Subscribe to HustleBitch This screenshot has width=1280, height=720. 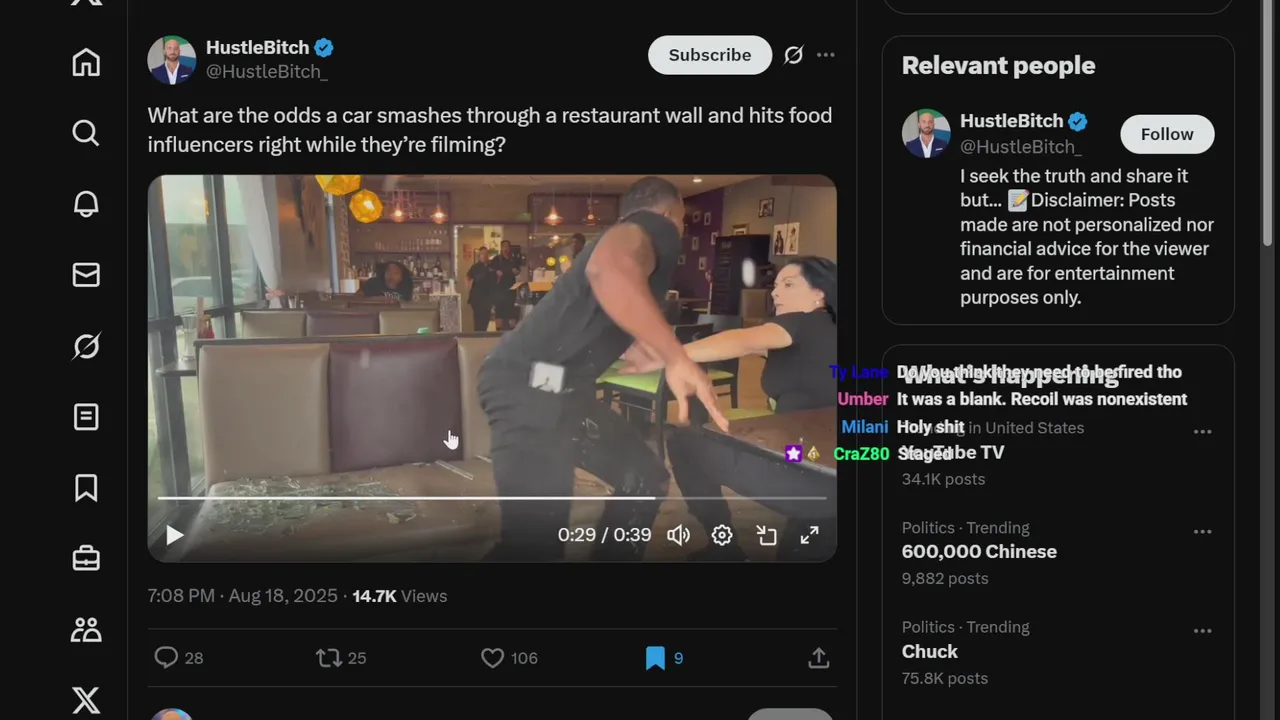point(710,55)
